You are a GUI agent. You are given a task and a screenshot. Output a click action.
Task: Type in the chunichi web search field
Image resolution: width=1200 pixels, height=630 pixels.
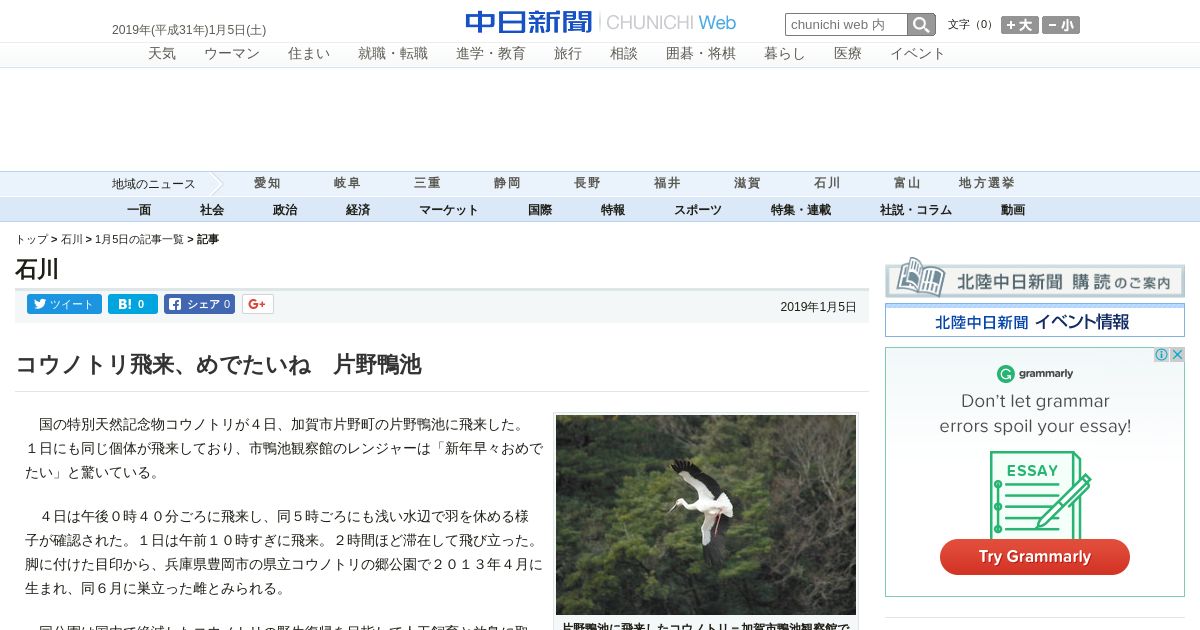pyautogui.click(x=846, y=25)
